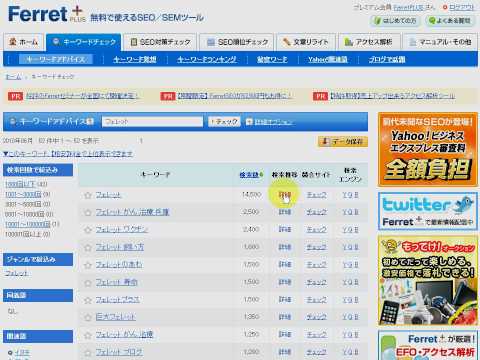The height and width of the screenshot is (360, 480).
Task: Open the second PR ad link
Action: [x=235, y=96]
